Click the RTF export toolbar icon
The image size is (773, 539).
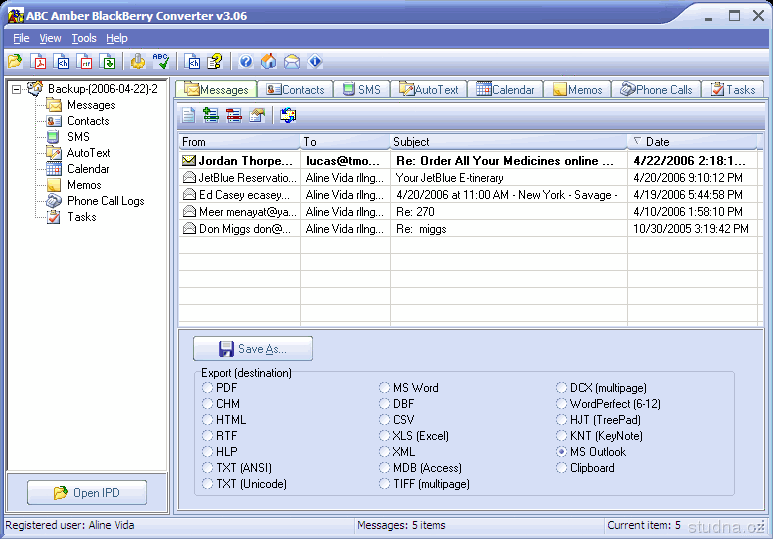coord(85,62)
